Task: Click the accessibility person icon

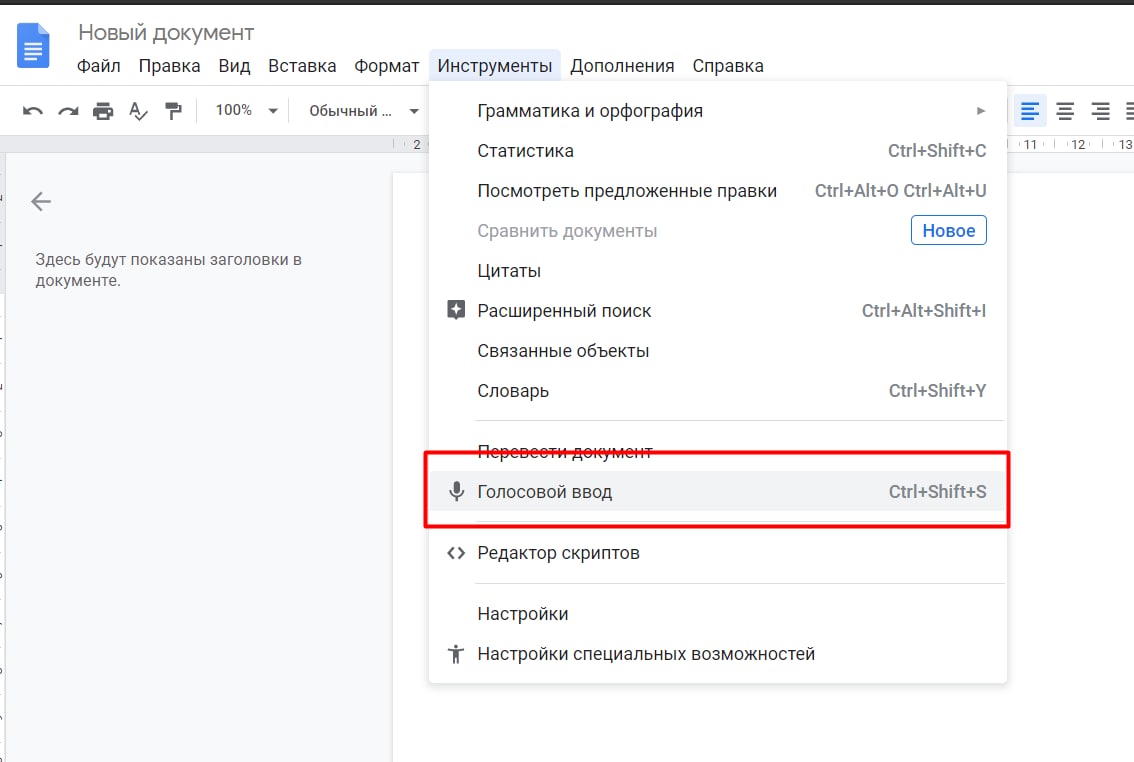Action: [456, 654]
